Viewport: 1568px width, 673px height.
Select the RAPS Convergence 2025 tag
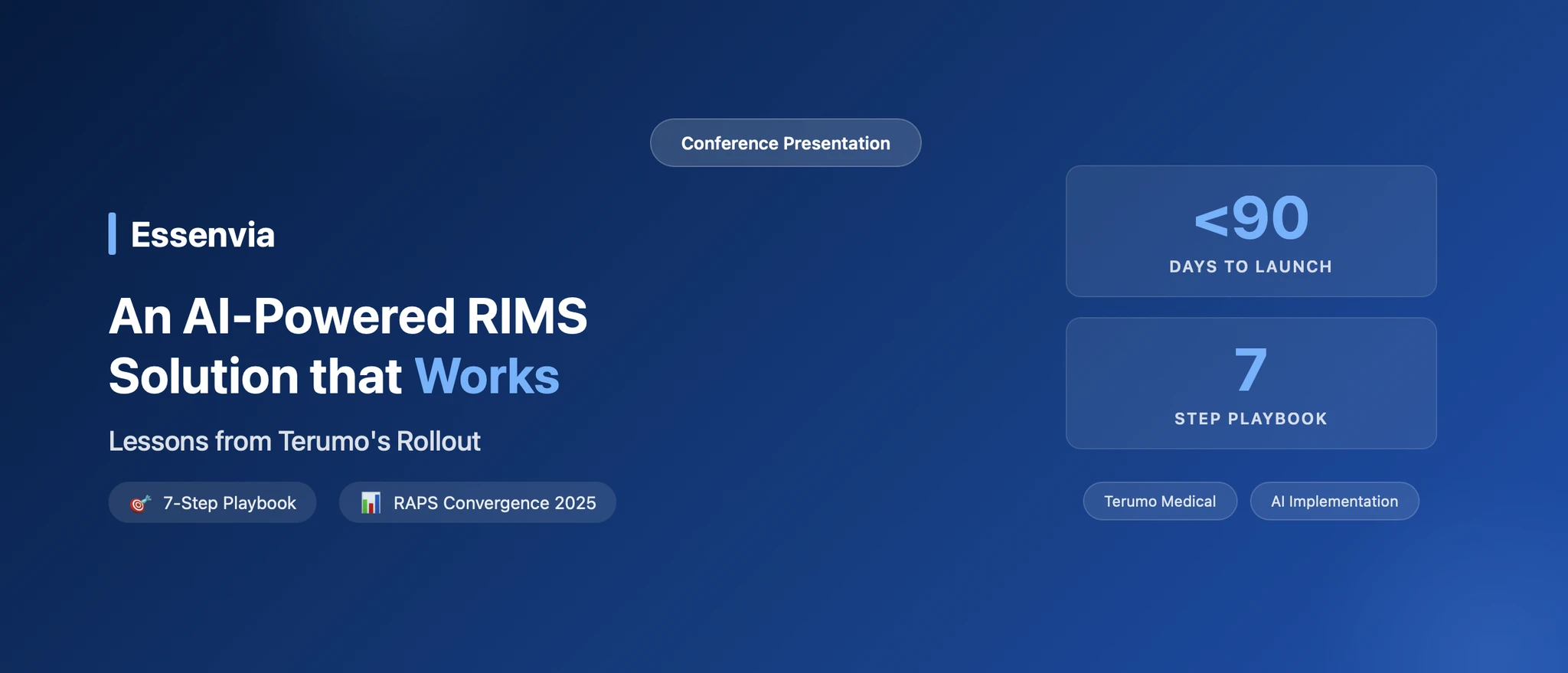(x=478, y=502)
